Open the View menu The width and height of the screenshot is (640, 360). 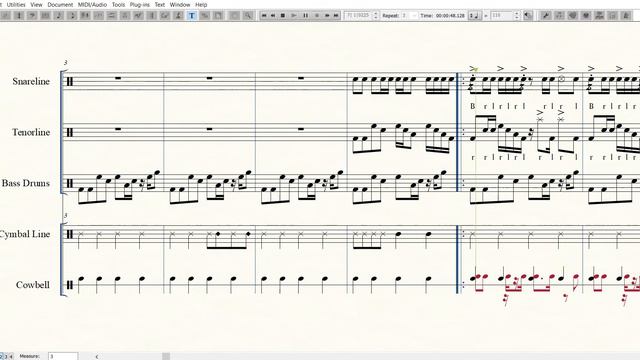click(x=36, y=4)
